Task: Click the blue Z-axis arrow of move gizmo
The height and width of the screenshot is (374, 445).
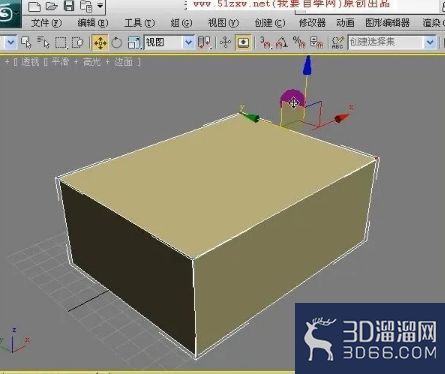Action: point(307,65)
